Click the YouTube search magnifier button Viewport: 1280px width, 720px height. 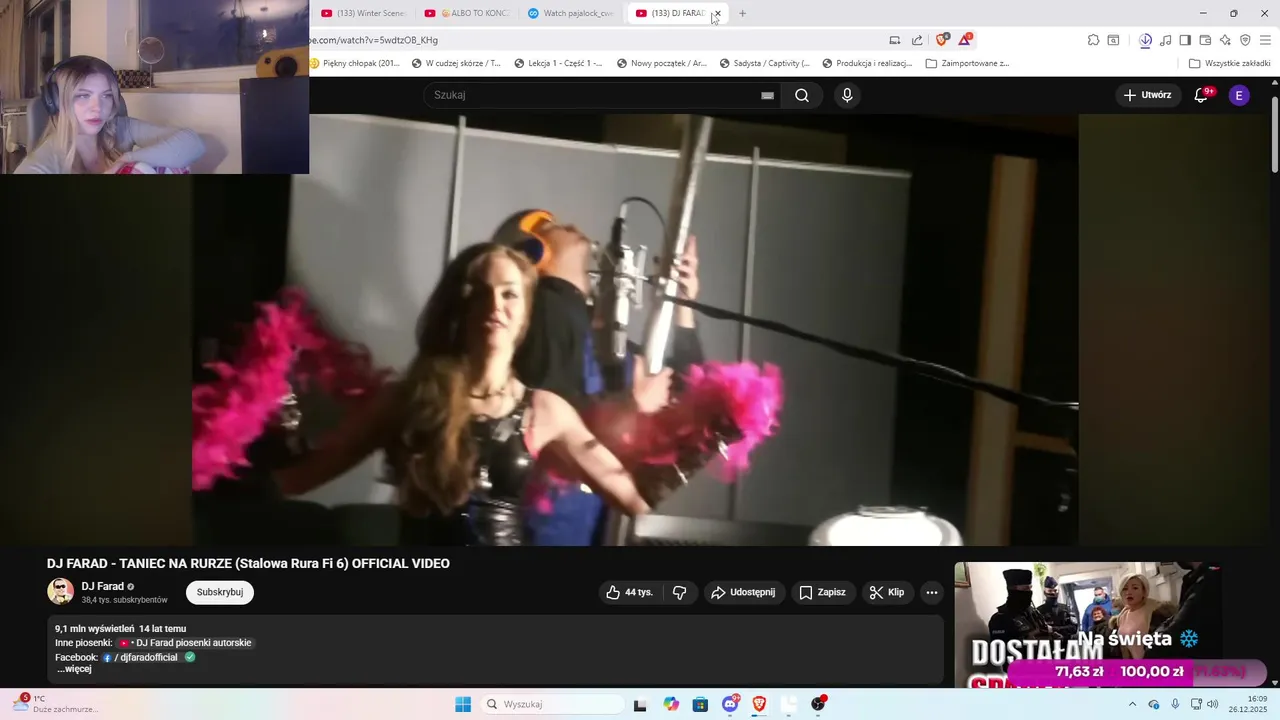coord(802,95)
